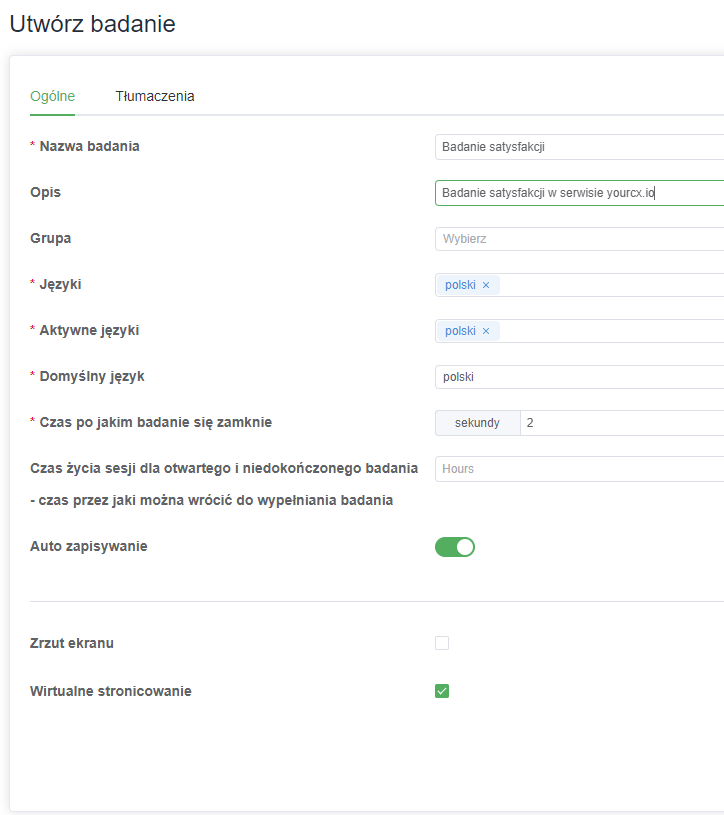The height and width of the screenshot is (815, 724).
Task: Switch to the Tłumaczenia tab
Action: 155,96
